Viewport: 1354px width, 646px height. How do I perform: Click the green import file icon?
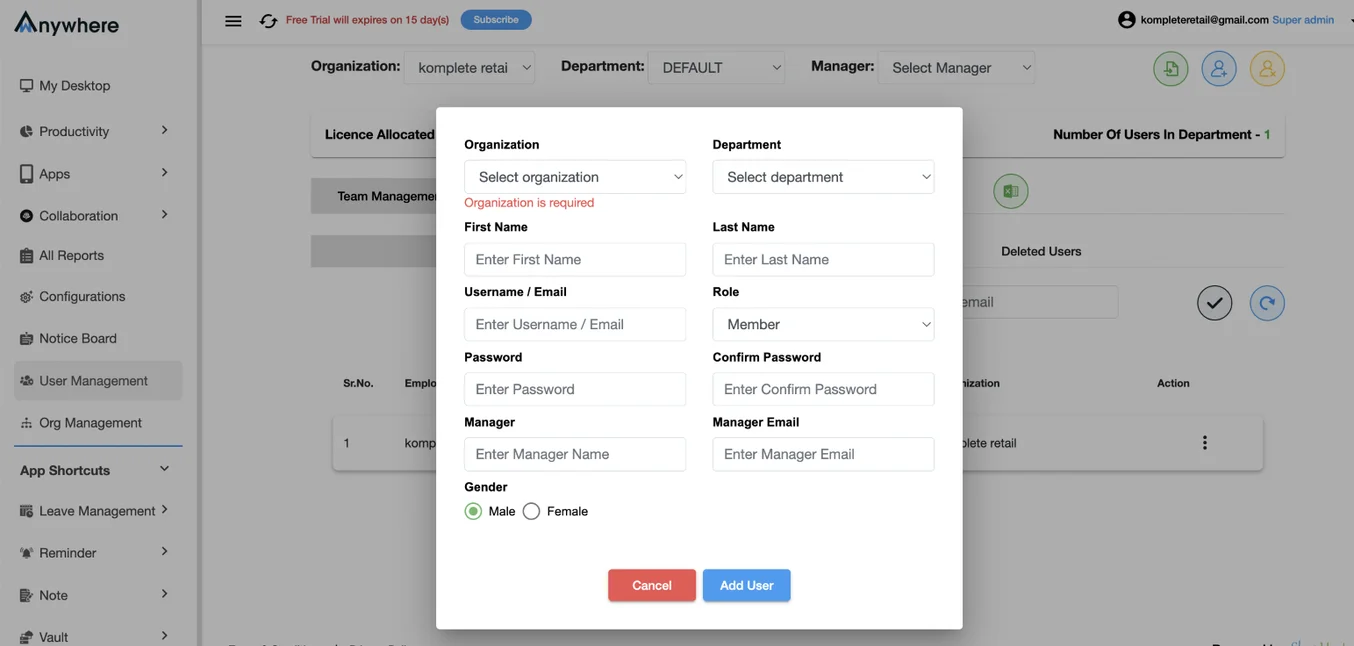[x=1171, y=69]
